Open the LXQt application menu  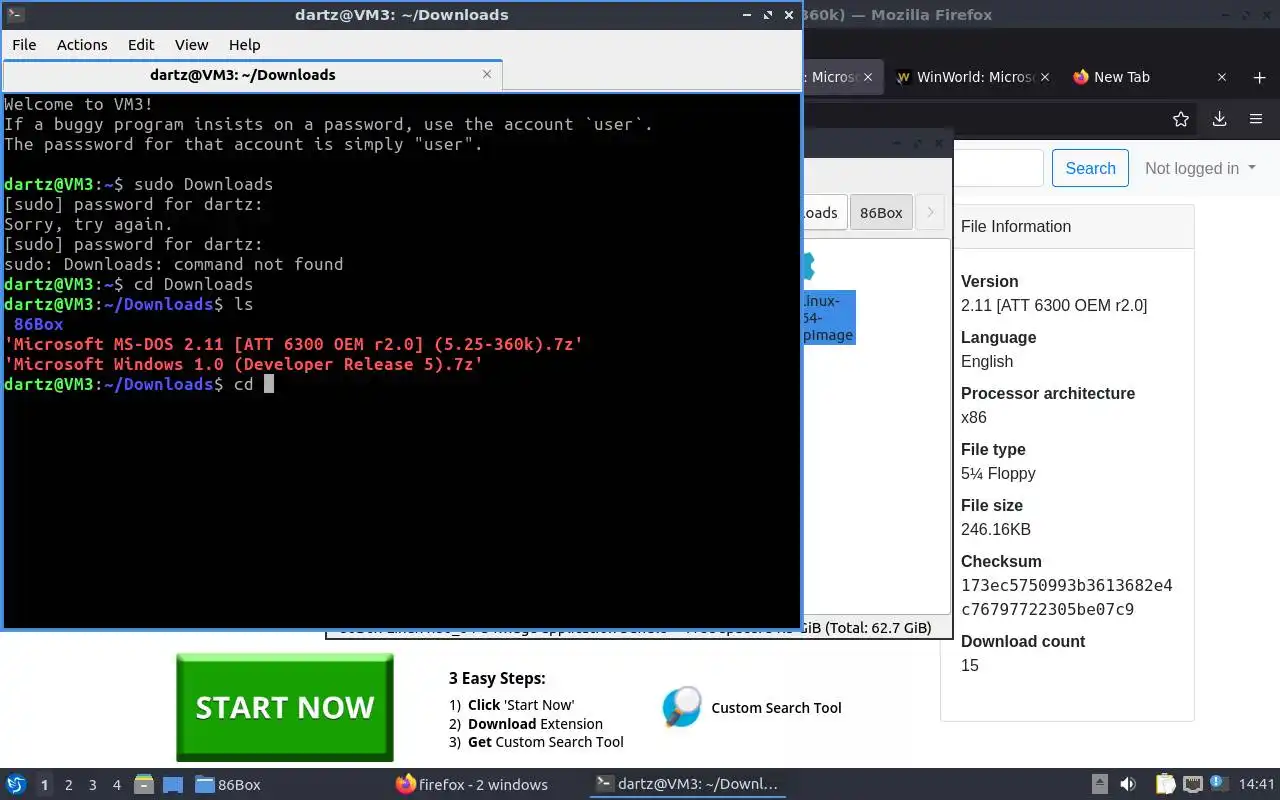[x=16, y=784]
